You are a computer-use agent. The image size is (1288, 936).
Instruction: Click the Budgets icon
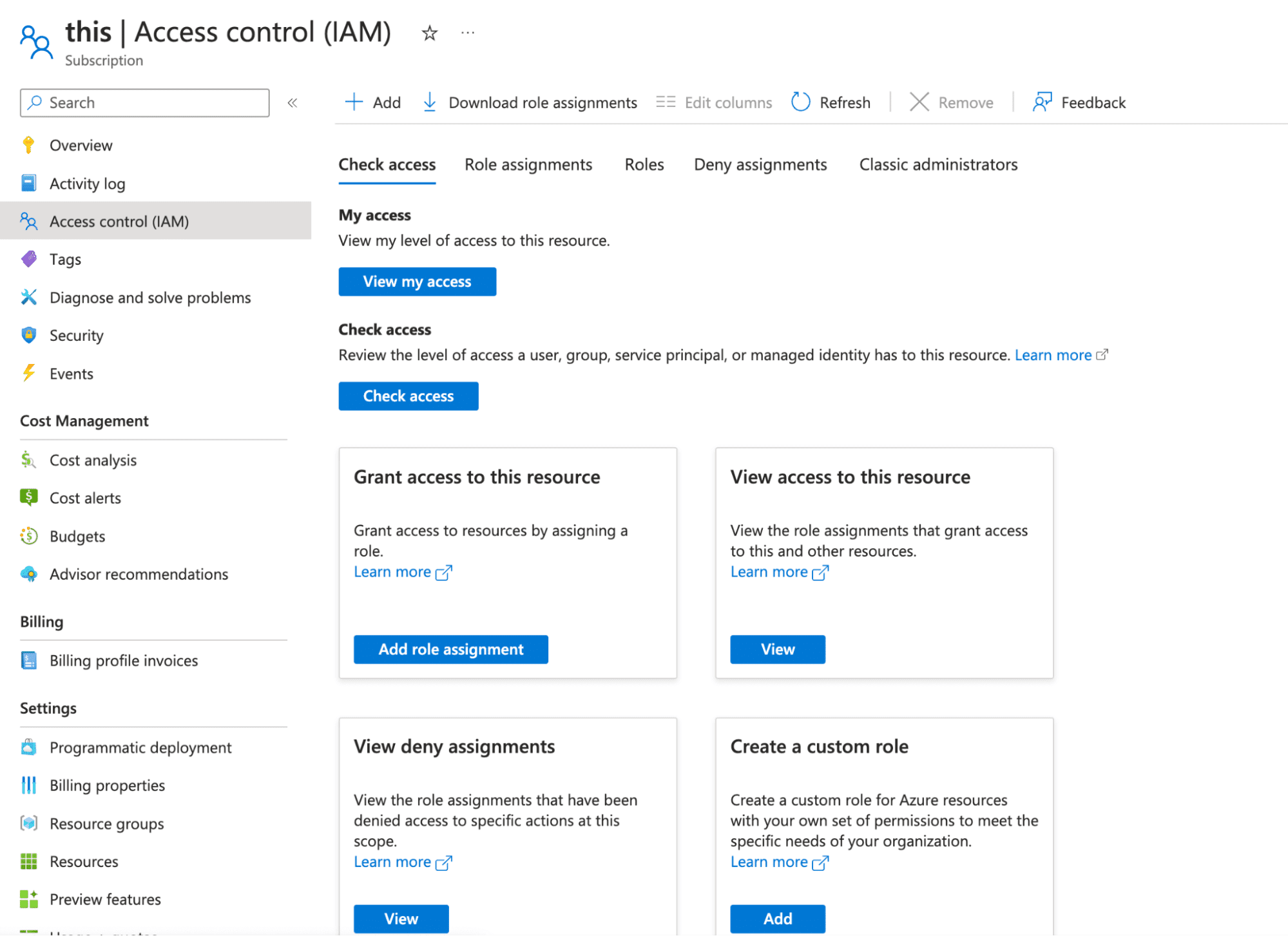[28, 536]
